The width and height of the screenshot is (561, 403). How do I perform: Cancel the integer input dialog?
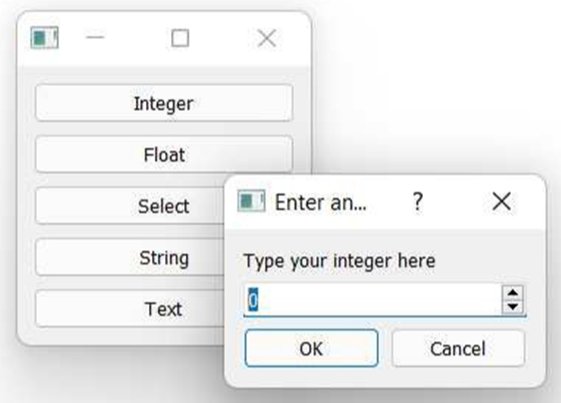click(x=458, y=348)
